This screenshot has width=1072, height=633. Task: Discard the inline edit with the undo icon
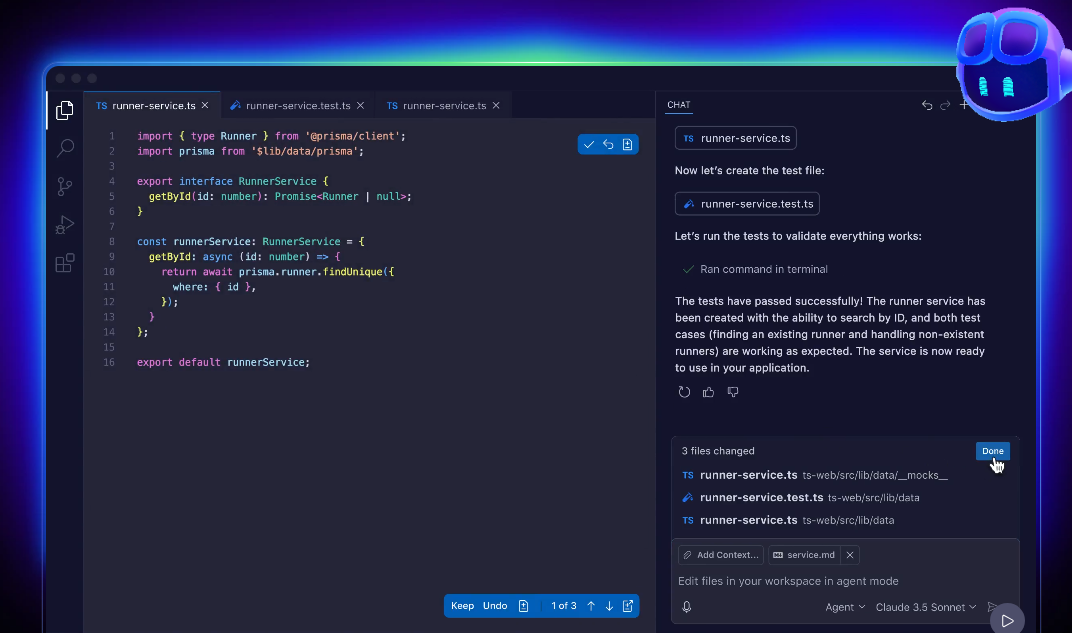tap(608, 144)
